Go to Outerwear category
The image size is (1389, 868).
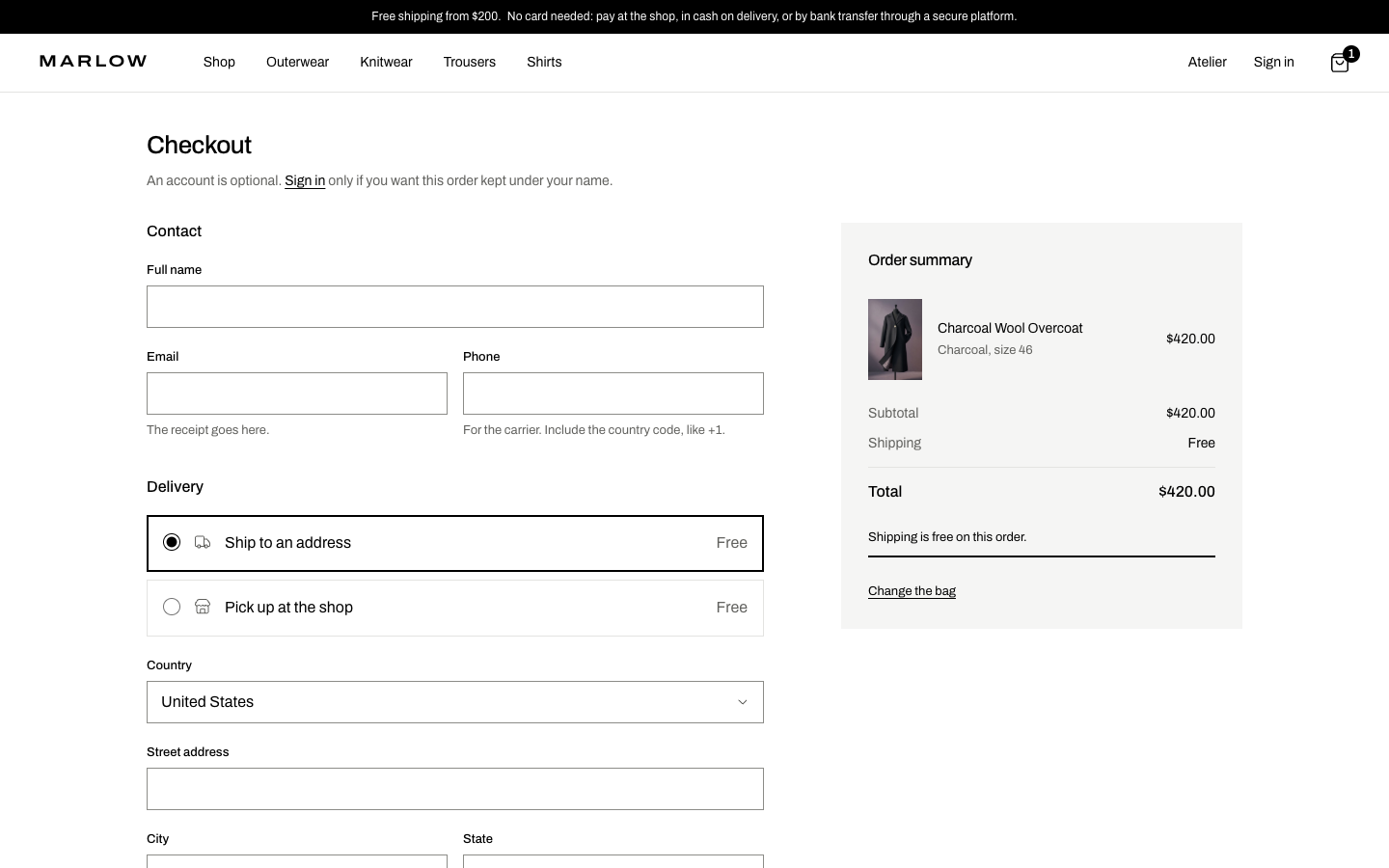tap(297, 62)
